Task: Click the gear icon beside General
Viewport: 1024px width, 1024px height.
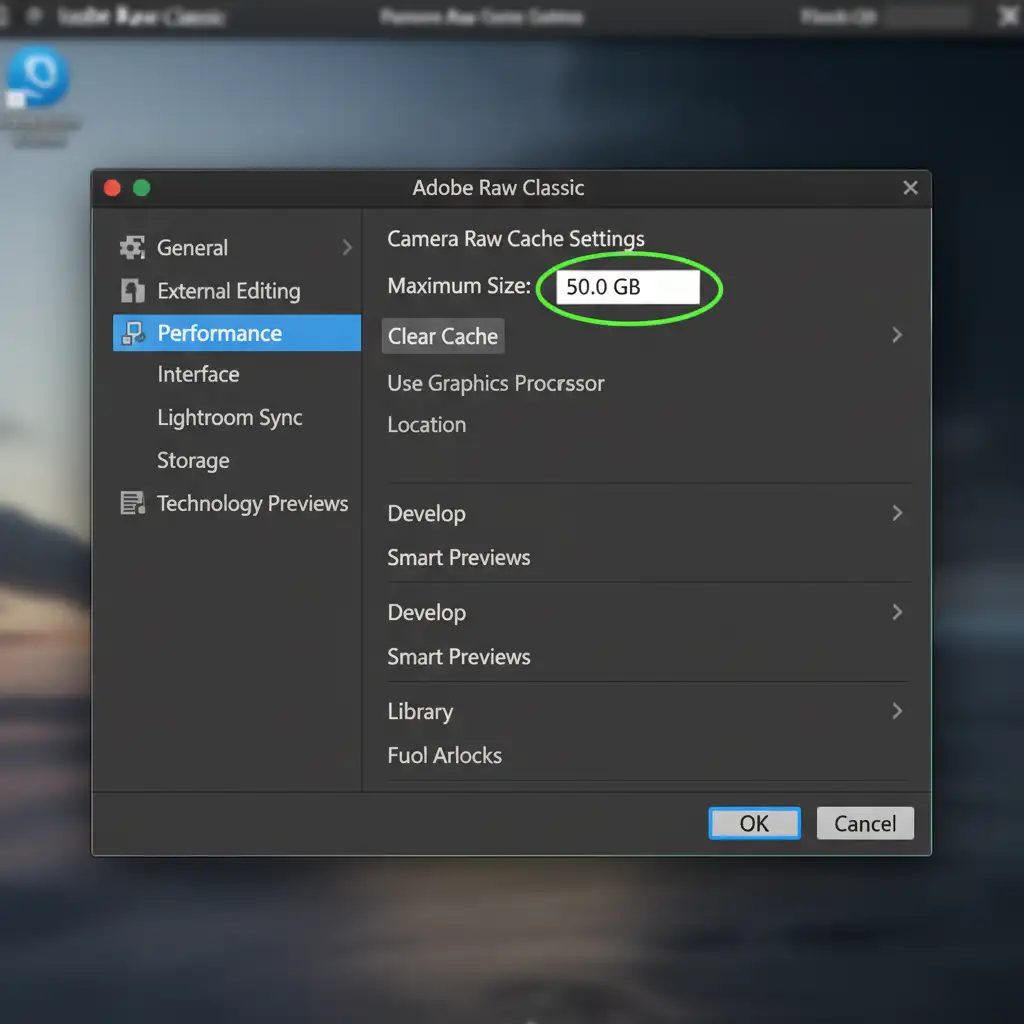Action: click(132, 248)
